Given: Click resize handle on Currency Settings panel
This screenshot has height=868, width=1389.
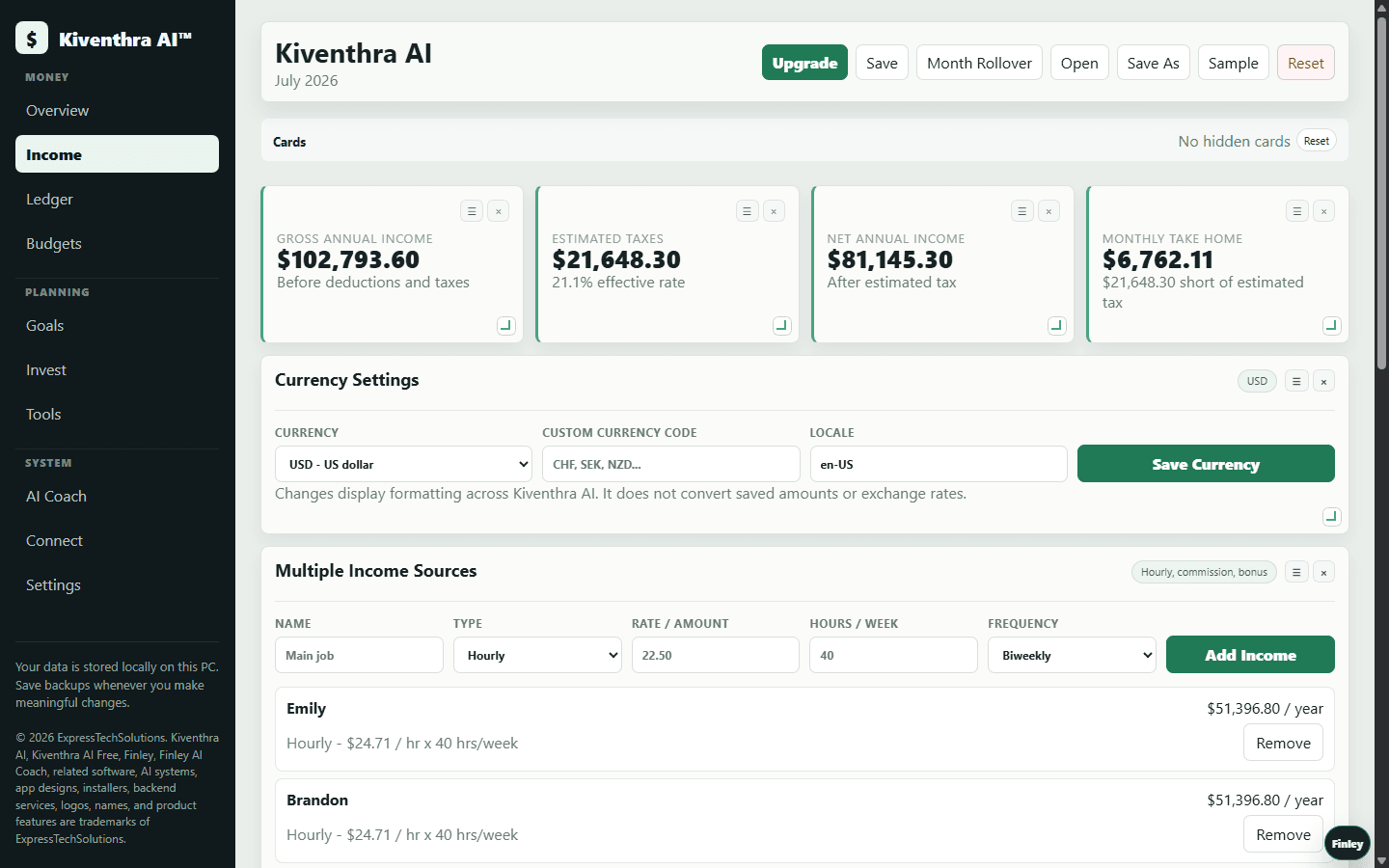Looking at the screenshot, I should click(x=1332, y=516).
